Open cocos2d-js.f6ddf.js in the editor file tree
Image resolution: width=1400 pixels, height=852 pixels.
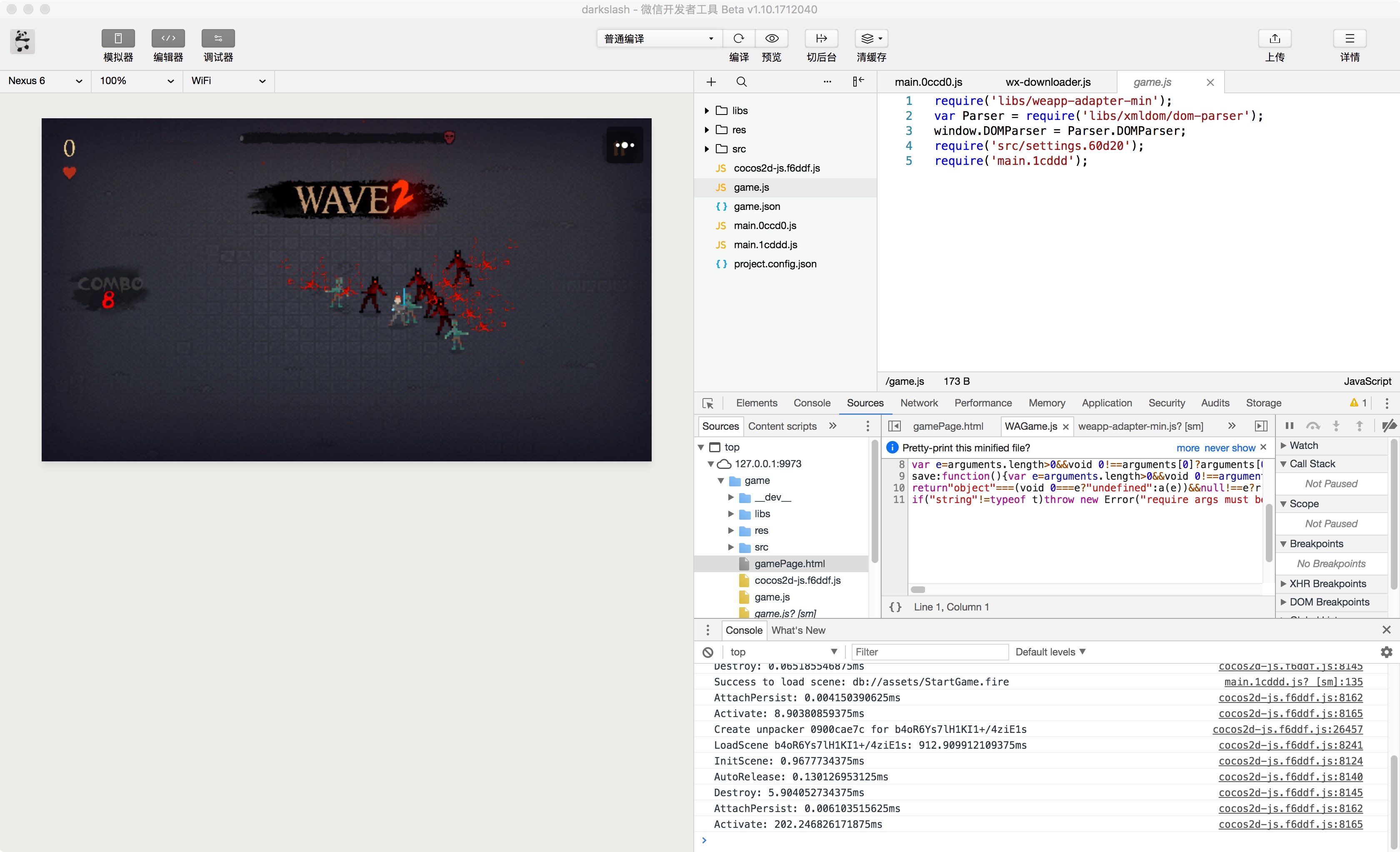coord(776,168)
